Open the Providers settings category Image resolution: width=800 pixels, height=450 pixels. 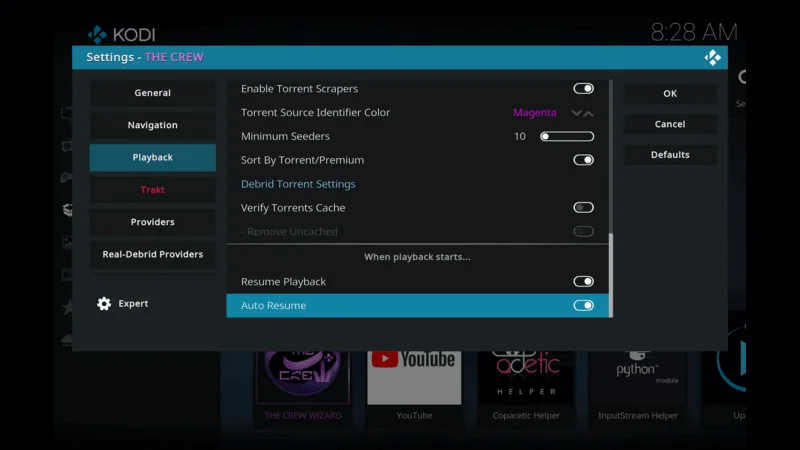tap(152, 222)
